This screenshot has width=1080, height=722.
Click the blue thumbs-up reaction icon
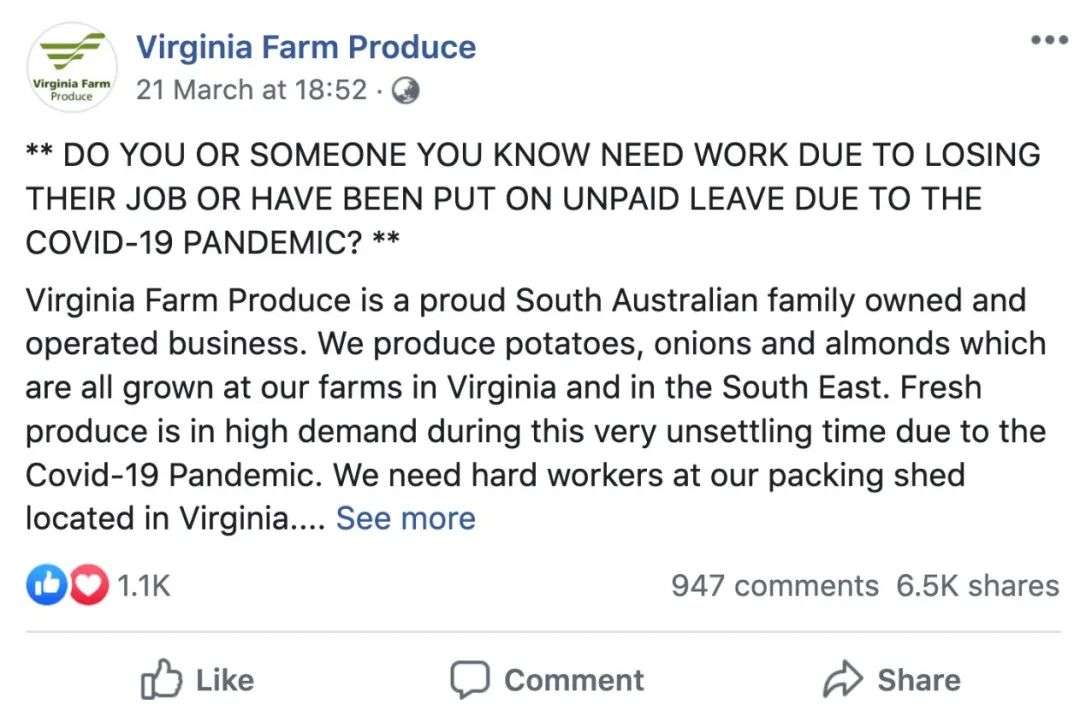point(46,585)
